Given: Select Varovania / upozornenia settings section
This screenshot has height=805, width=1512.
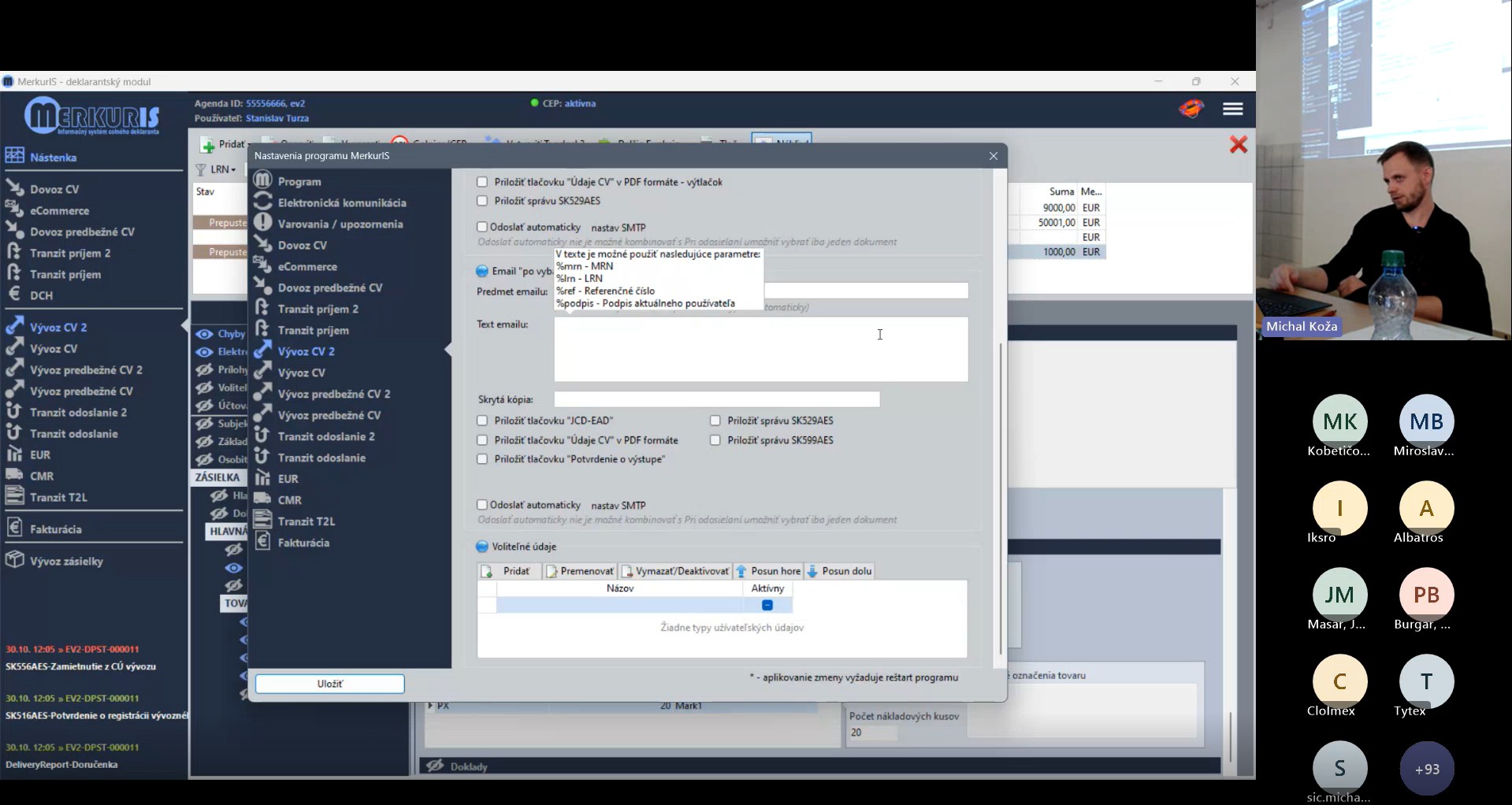Looking at the screenshot, I should click(340, 224).
